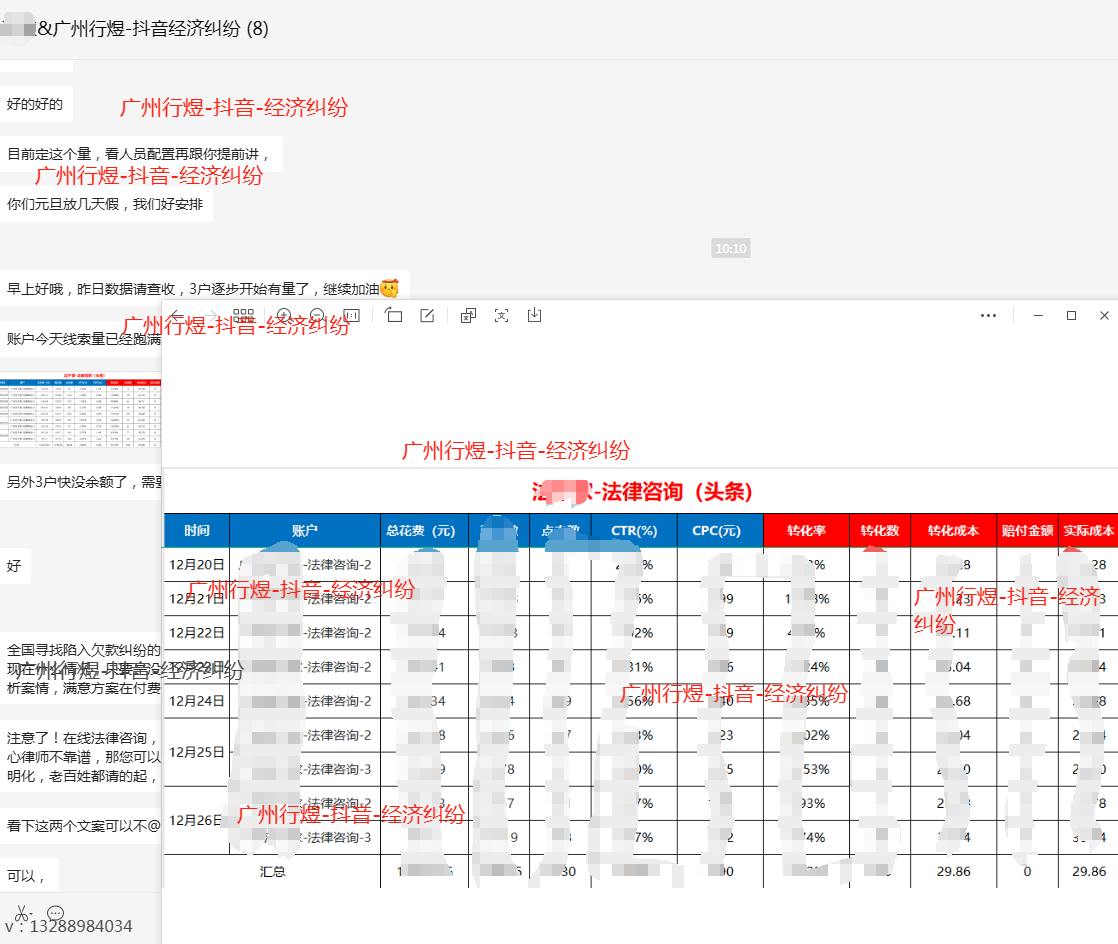Open the spreadsheet thumbnail in the chat

81,409
